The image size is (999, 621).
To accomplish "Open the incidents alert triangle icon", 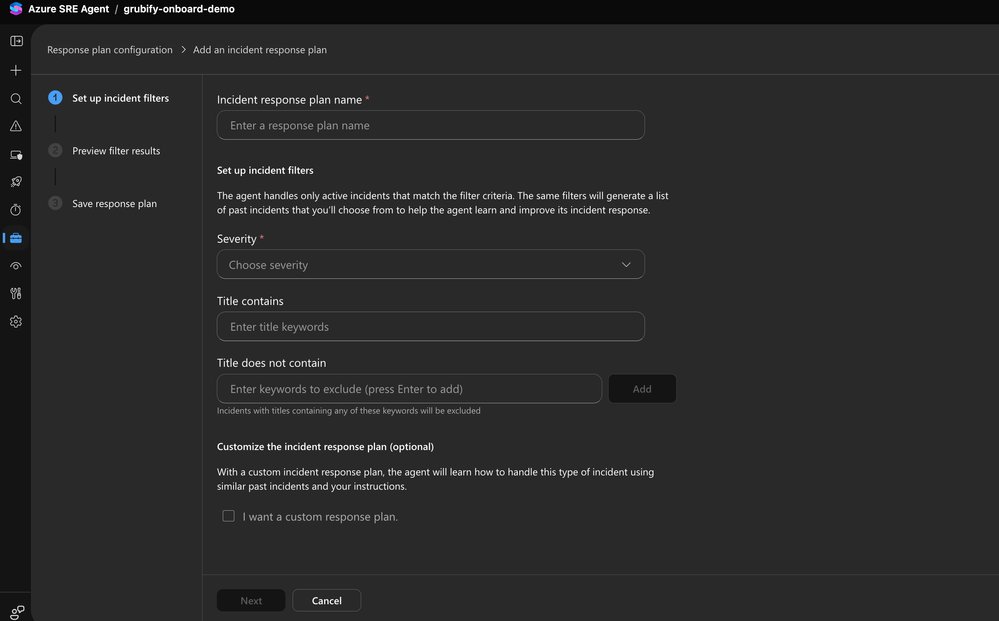I will [15, 126].
